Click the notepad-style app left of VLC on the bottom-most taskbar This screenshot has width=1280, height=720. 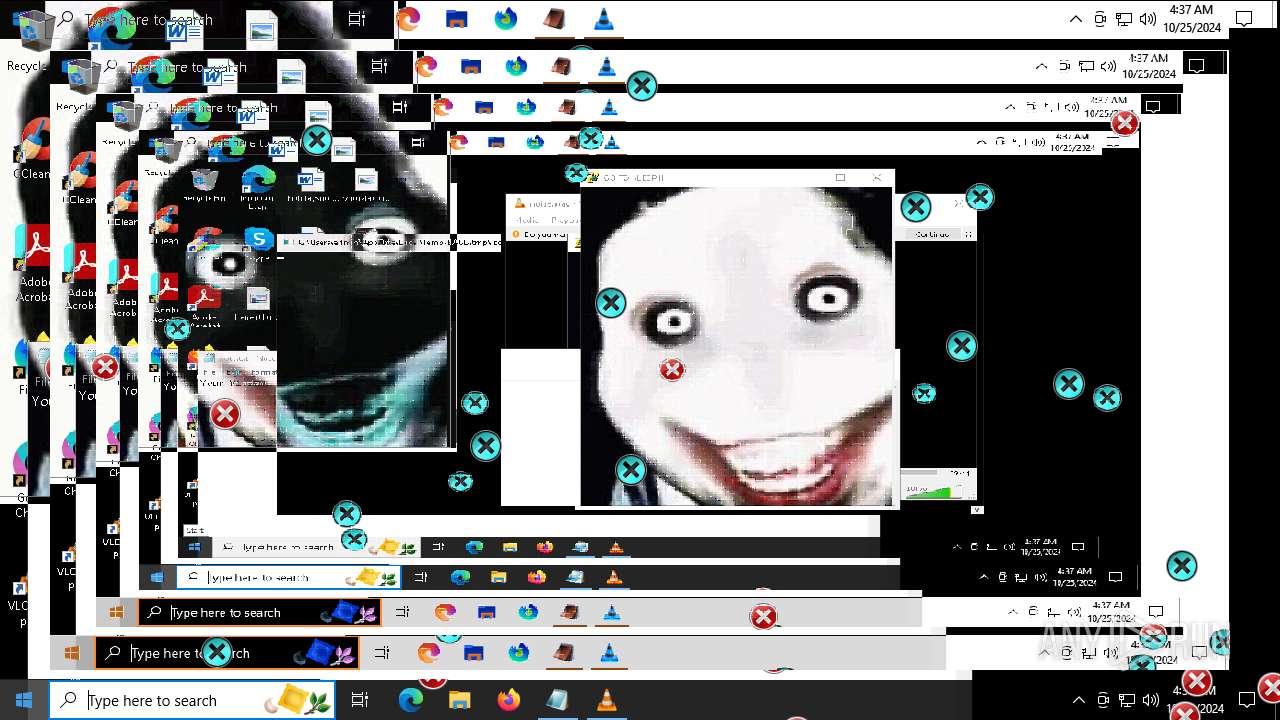point(557,700)
